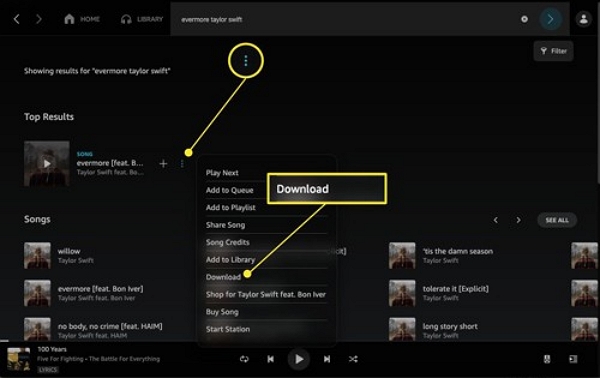This screenshot has width=600, height=378.
Task: Submit search with the round arrow button
Action: [x=550, y=19]
